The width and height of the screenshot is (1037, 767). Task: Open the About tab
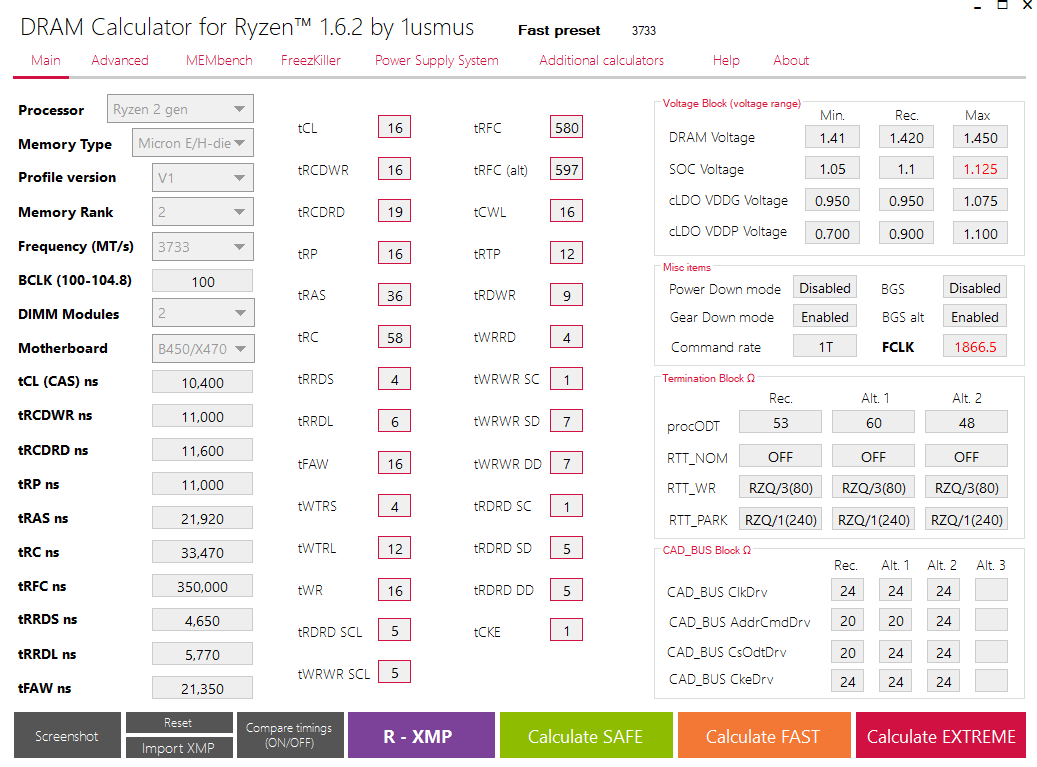point(791,60)
